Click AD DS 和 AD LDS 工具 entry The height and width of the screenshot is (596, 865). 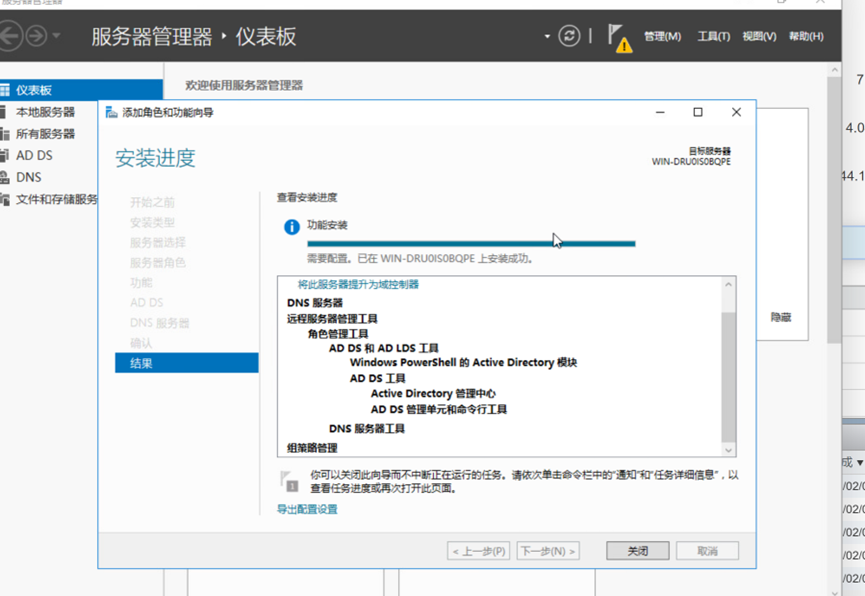tap(383, 348)
